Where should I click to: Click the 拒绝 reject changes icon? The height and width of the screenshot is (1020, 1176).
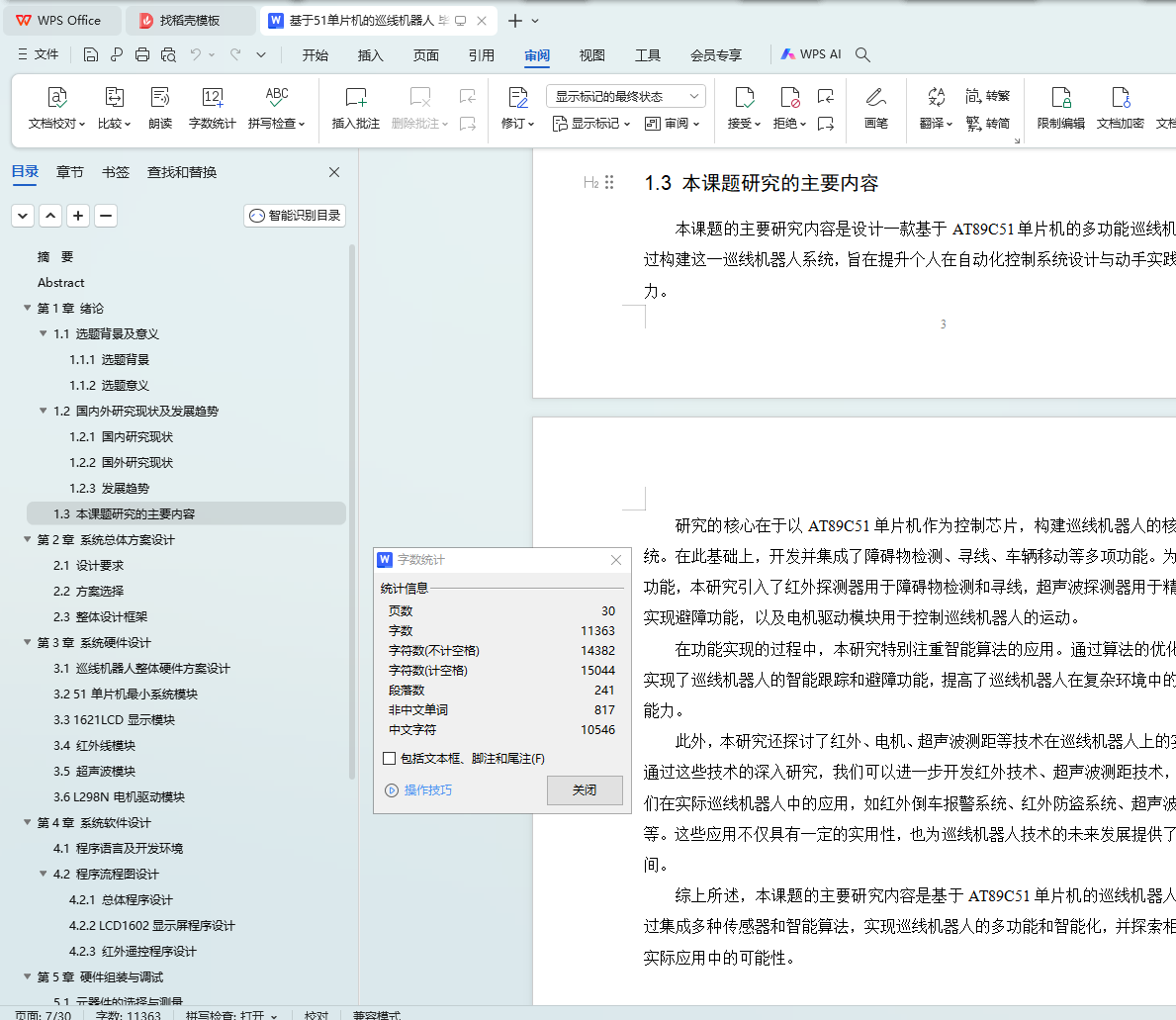click(789, 98)
